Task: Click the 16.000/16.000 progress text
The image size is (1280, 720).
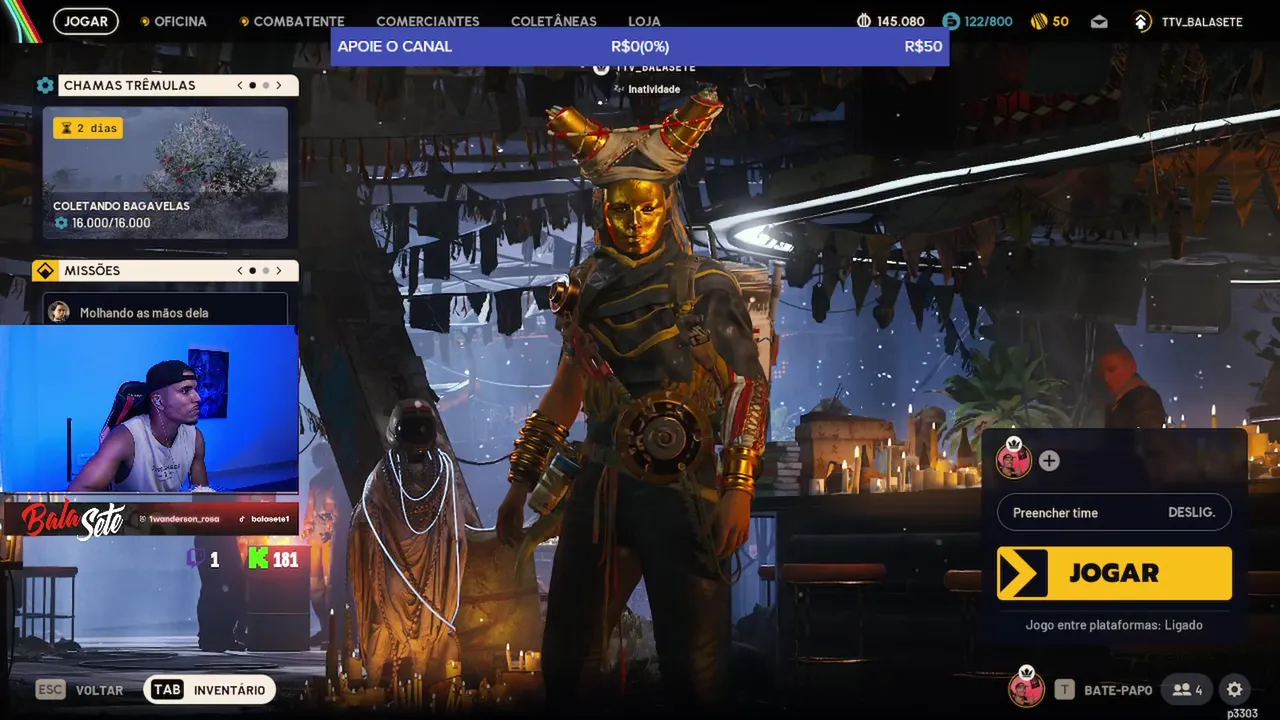Action: coord(111,223)
